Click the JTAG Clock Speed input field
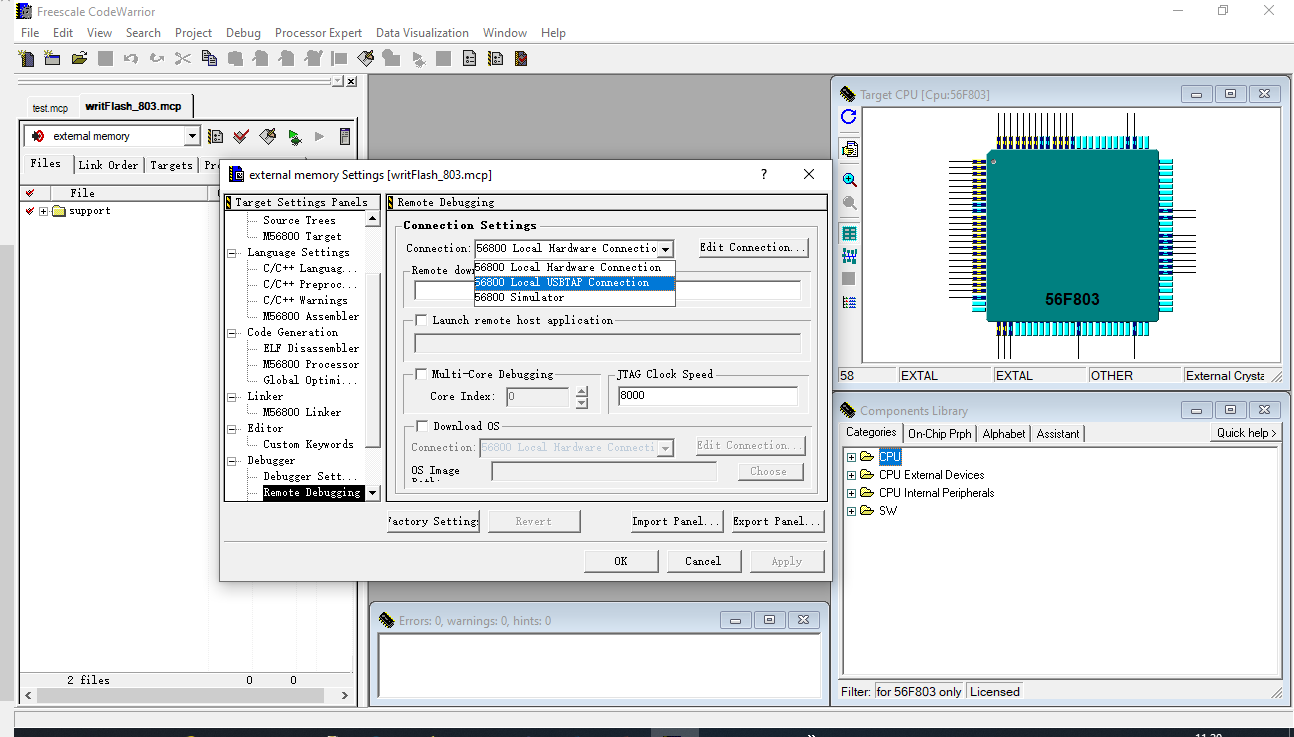 707,396
